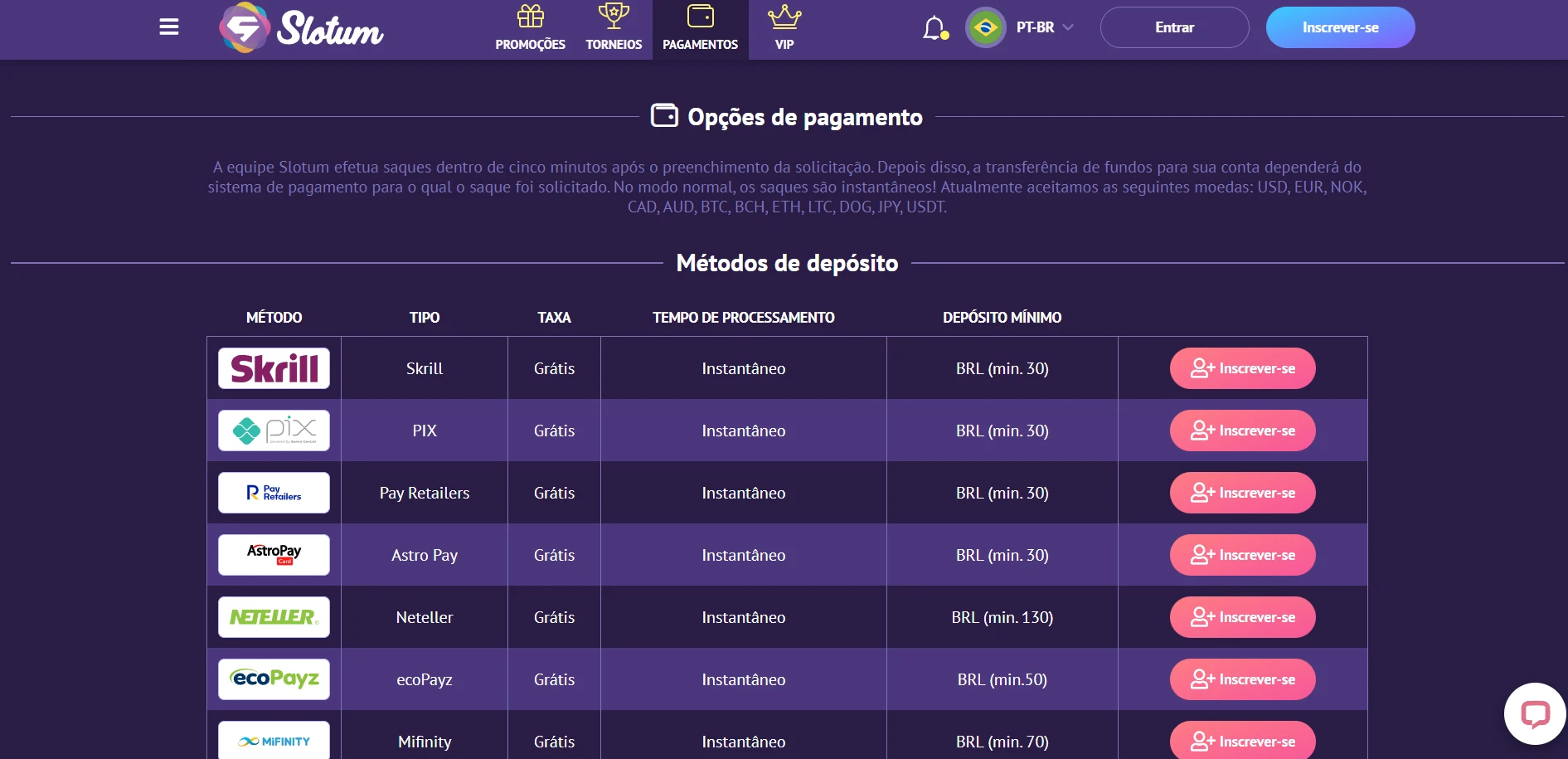
Task: Click the TIPO column header
Action: 425,318
